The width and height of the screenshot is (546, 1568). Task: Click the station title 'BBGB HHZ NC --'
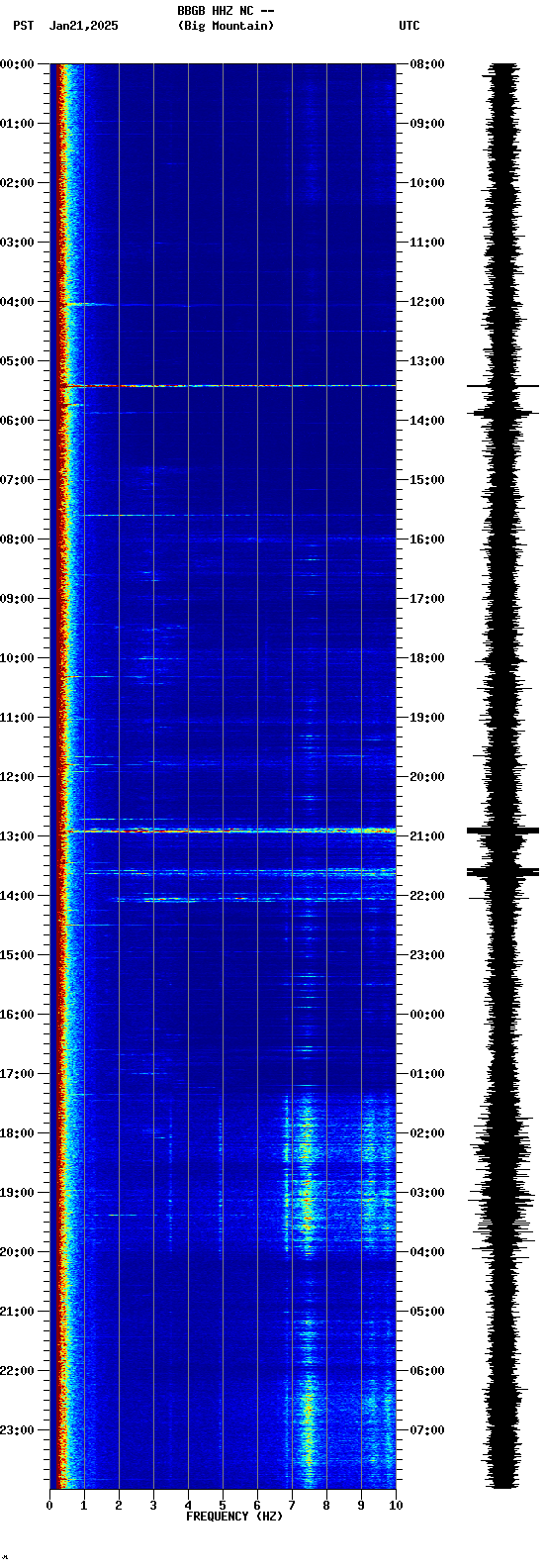coord(226,11)
